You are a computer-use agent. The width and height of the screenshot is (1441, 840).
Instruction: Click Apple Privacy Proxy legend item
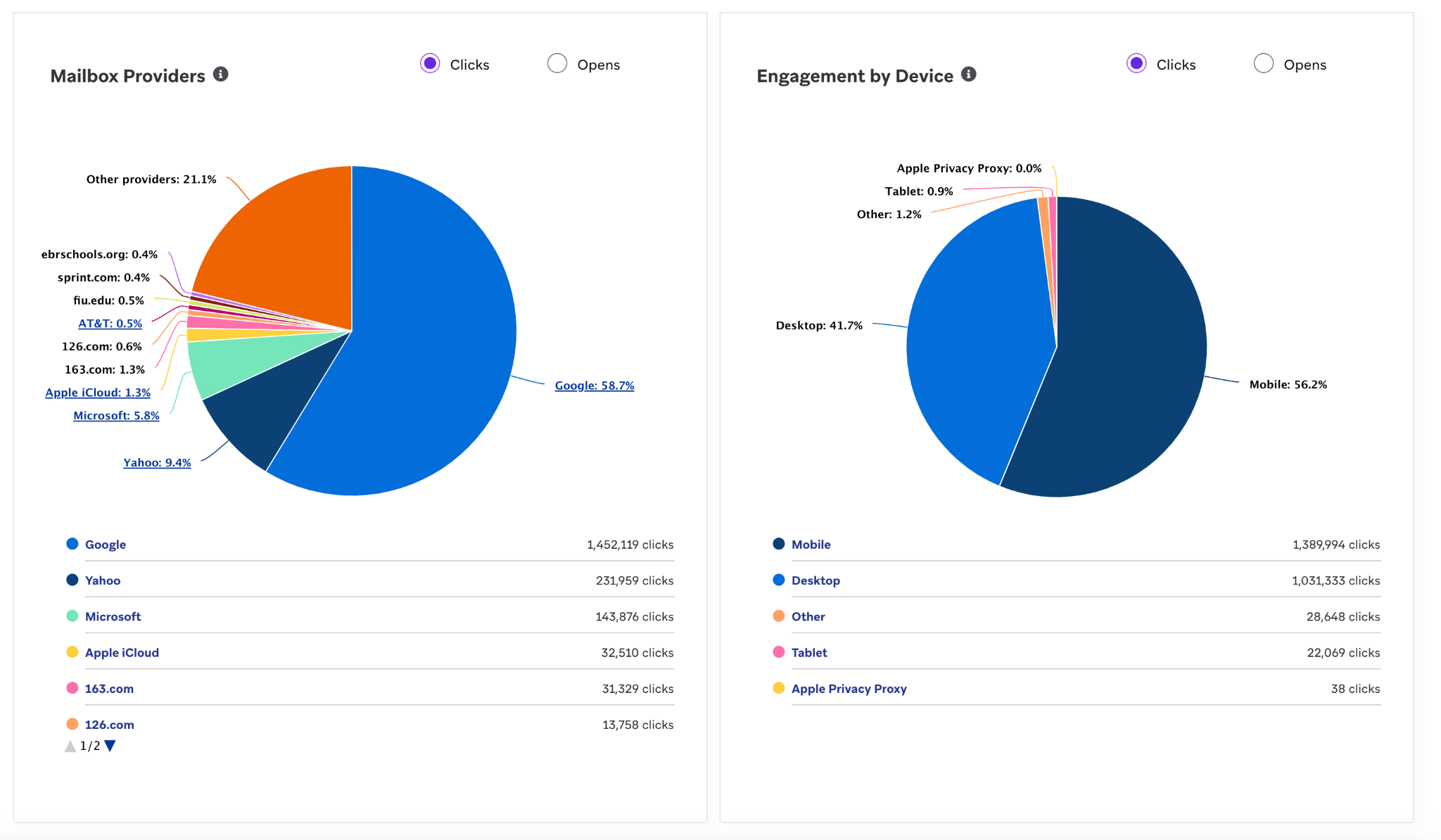[849, 689]
